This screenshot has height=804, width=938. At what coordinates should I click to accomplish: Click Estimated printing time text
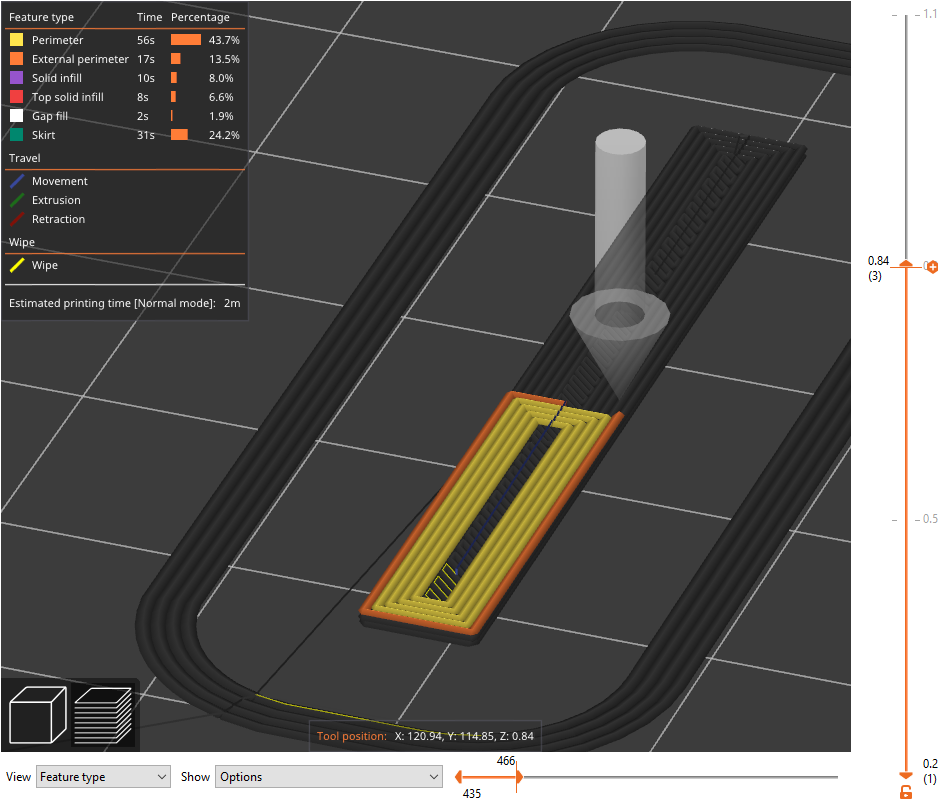click(x=124, y=303)
